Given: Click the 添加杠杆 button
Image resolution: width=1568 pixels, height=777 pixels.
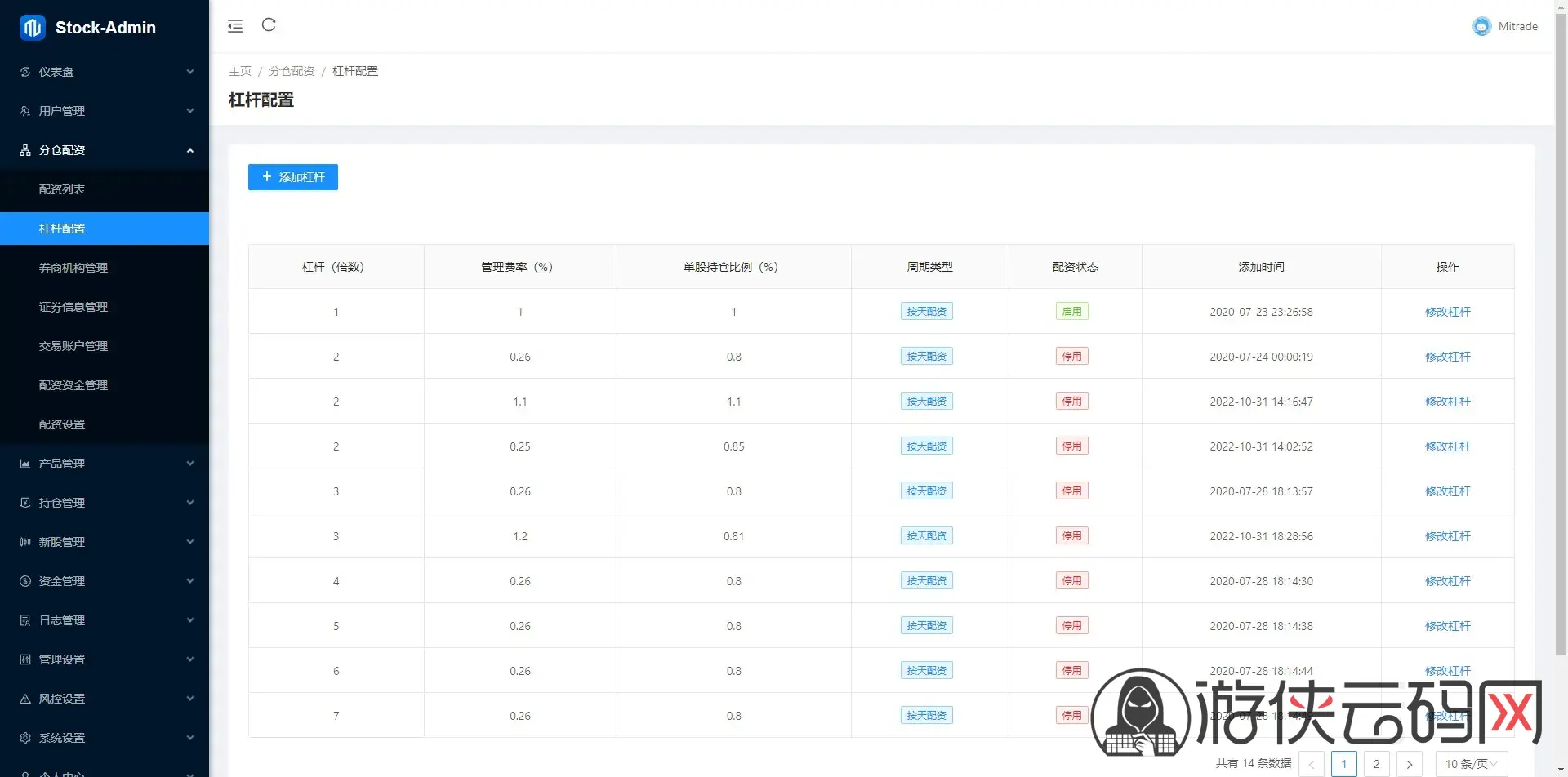Looking at the screenshot, I should (293, 177).
